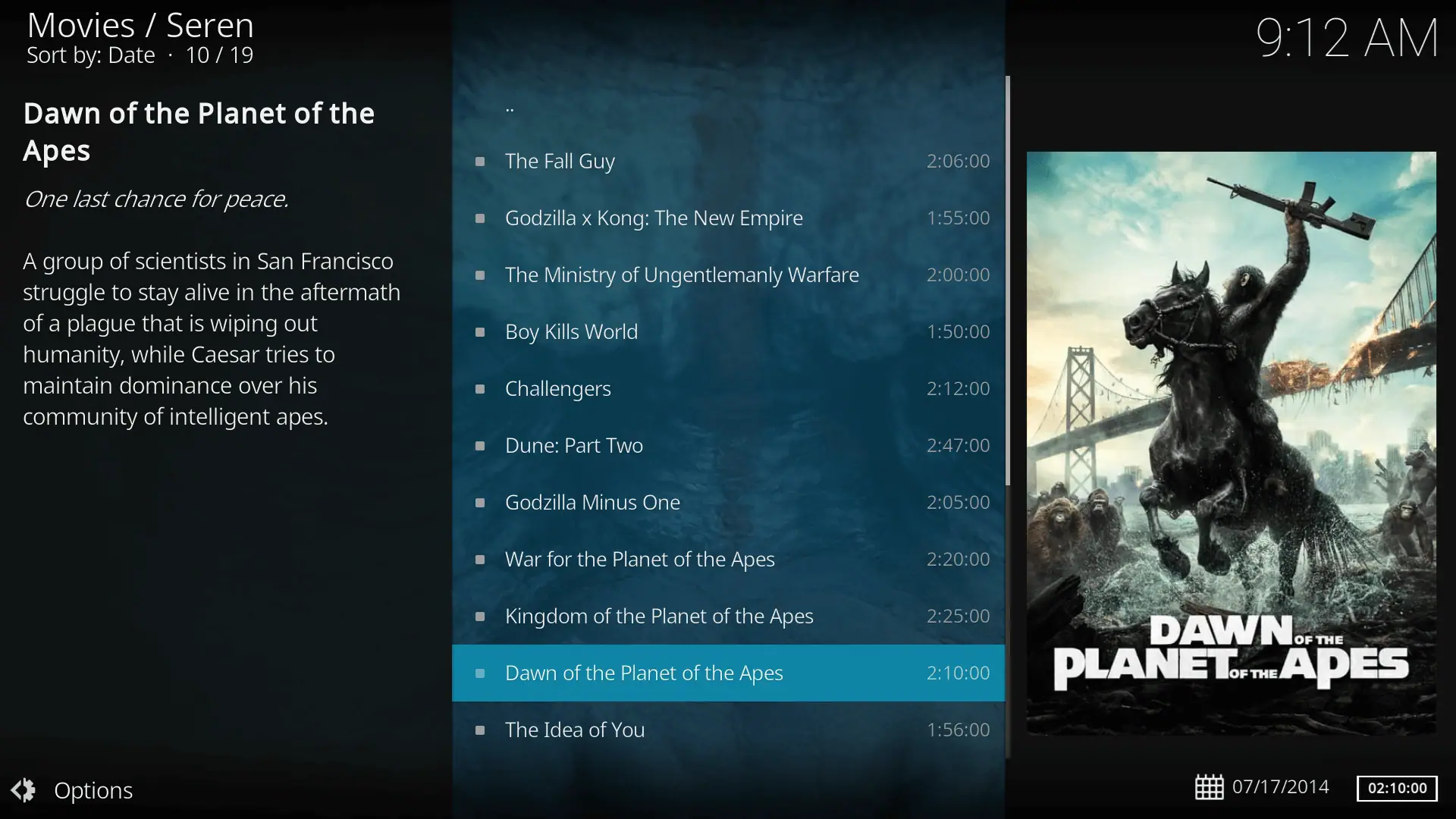Click the Sort by Date dropdown
The width and height of the screenshot is (1456, 819).
click(x=90, y=55)
